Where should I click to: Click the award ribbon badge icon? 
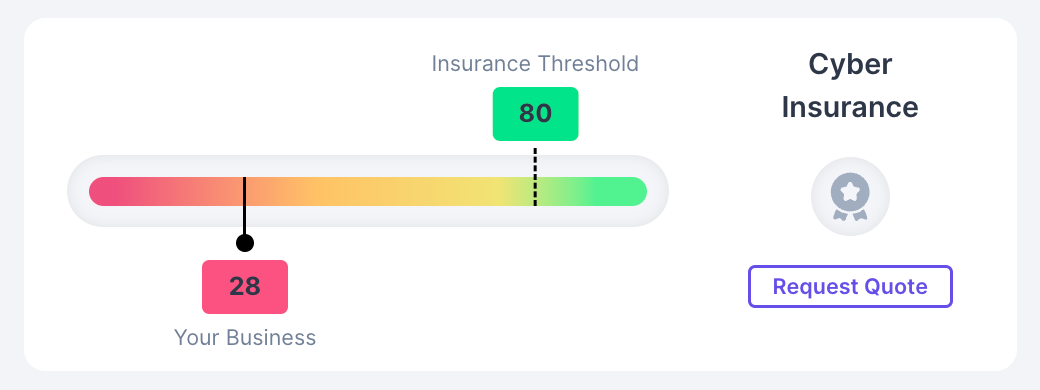coord(850,196)
